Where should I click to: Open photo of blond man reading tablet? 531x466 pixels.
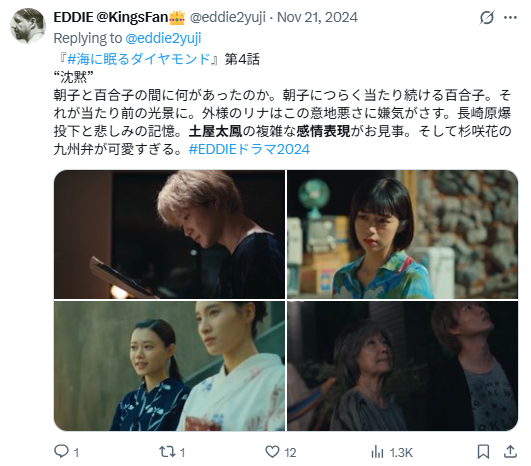tap(169, 234)
